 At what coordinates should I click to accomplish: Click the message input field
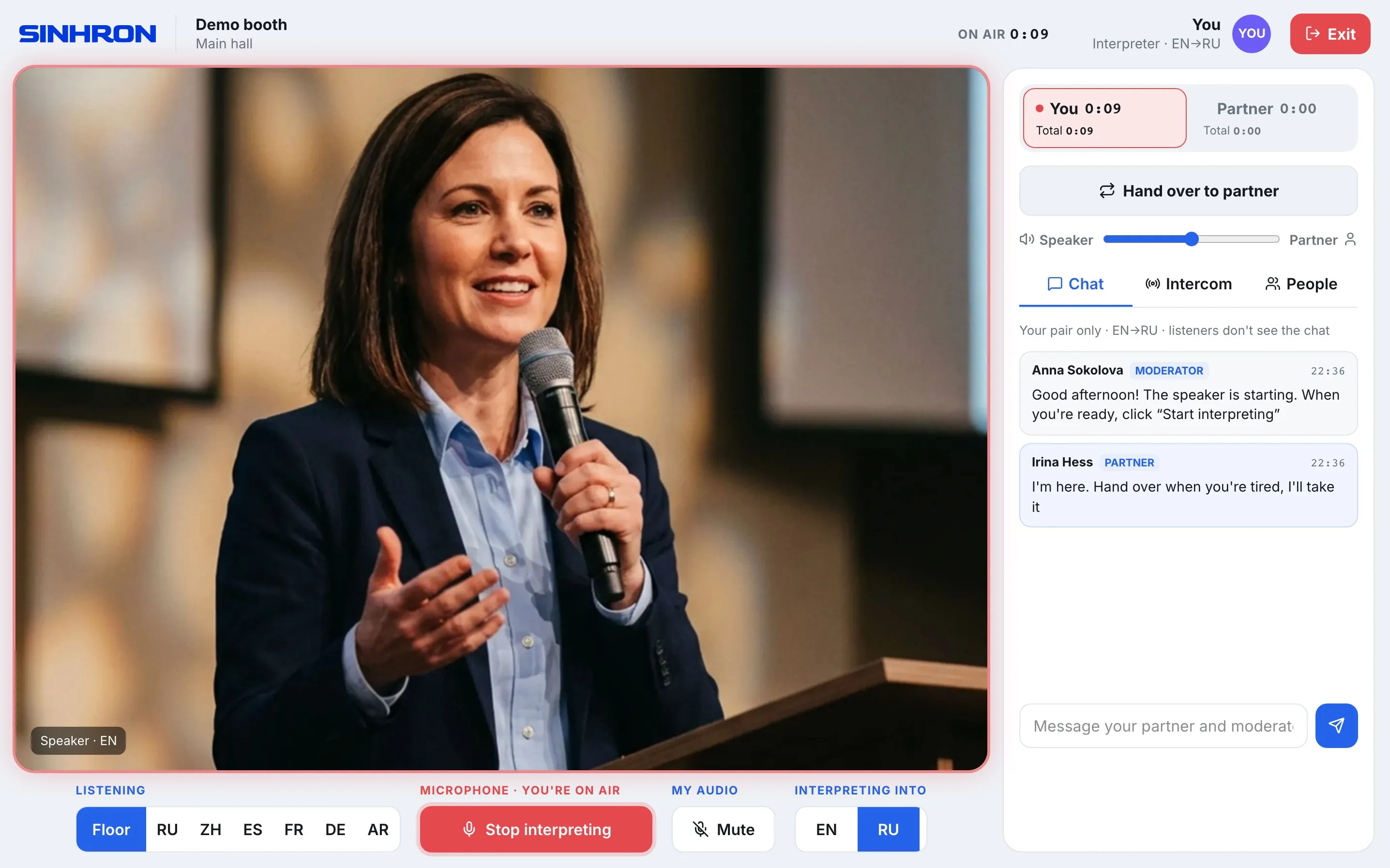tap(1163, 726)
